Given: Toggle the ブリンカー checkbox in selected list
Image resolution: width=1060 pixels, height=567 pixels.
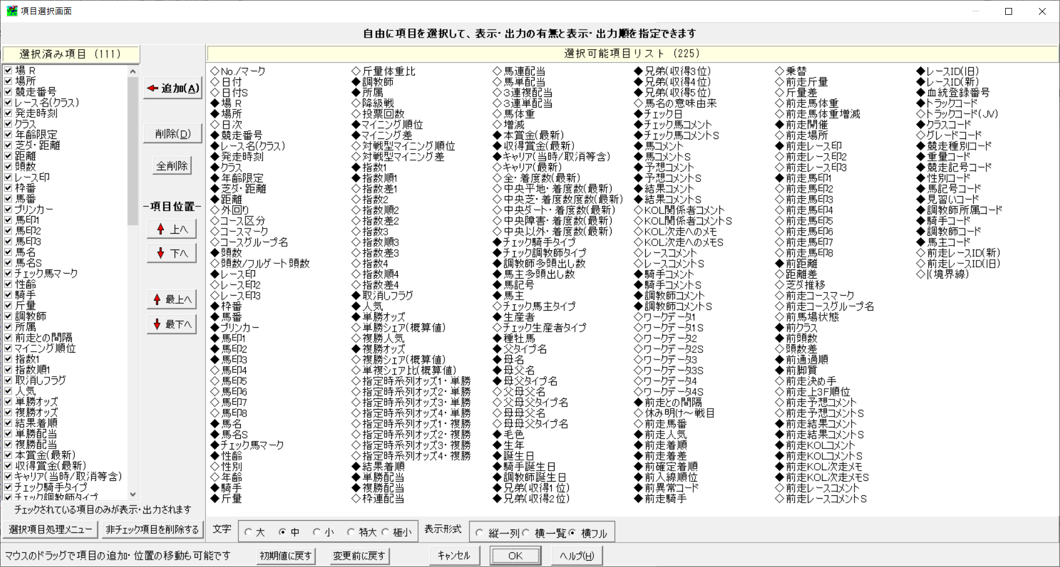Looking at the screenshot, I should point(8,211).
